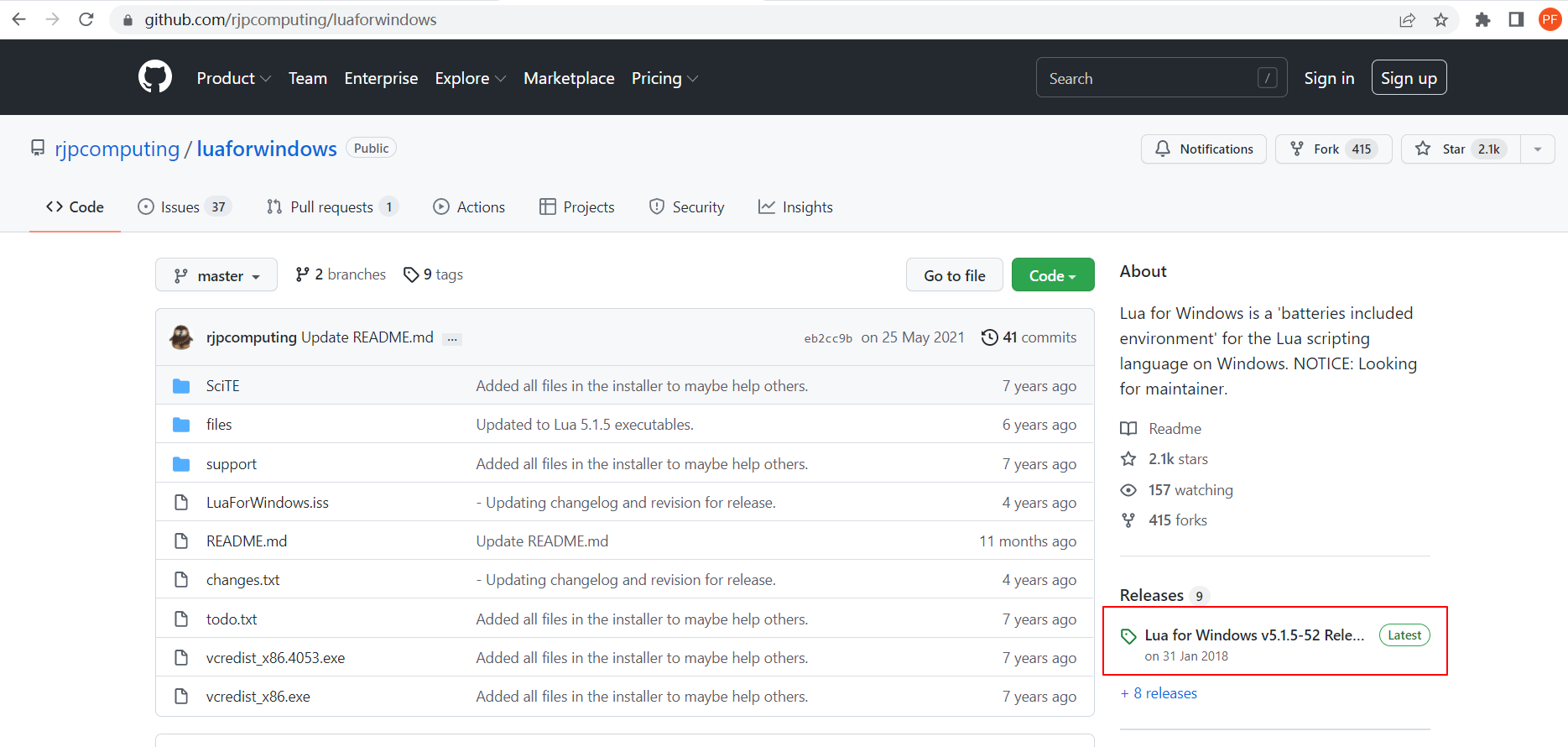
Task: Open the browser profile avatar
Action: (x=1550, y=19)
